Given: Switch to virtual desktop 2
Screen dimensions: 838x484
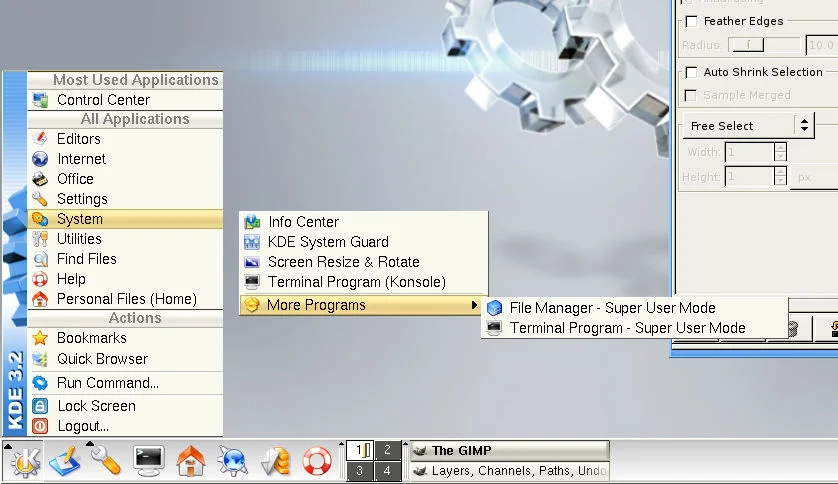Looking at the screenshot, I should (x=387, y=450).
